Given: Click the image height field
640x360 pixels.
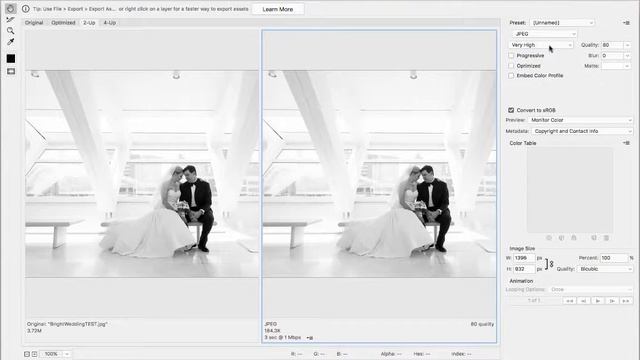Looking at the screenshot, I should coord(524,269).
